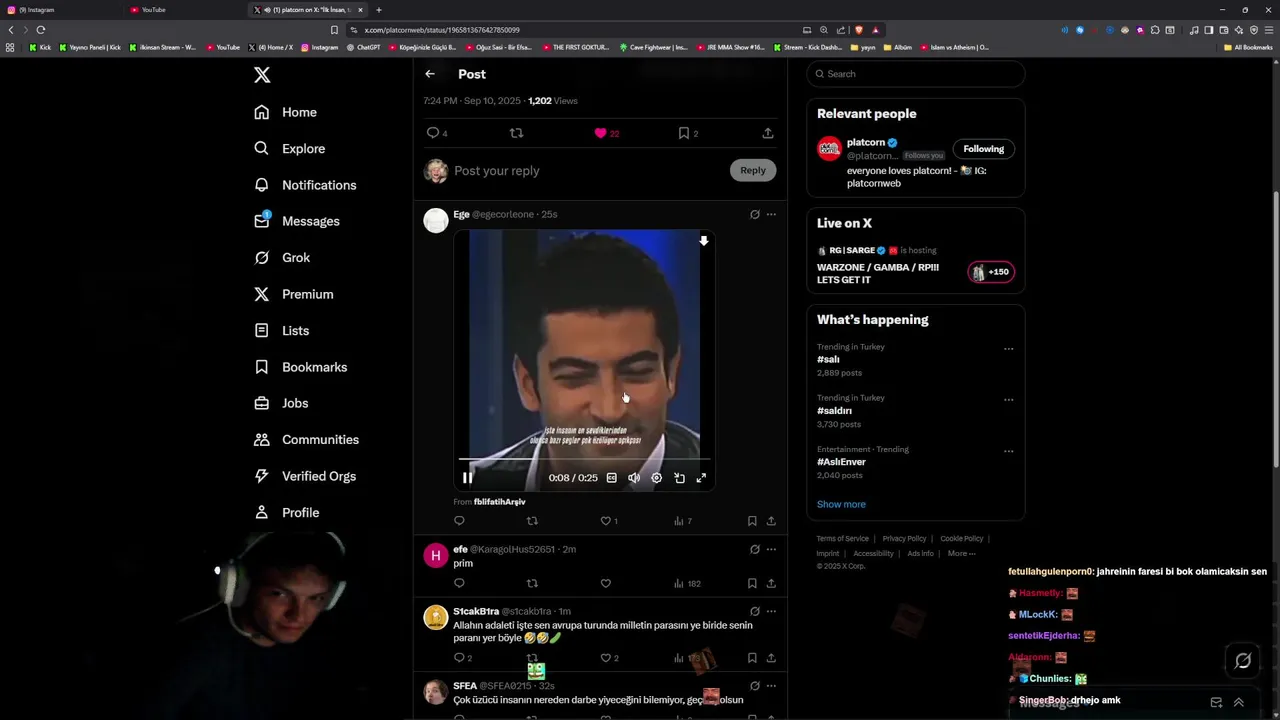This screenshot has width=1280, height=720.
Task: Open the #AslıEnver trending topic
Action: (x=841, y=462)
